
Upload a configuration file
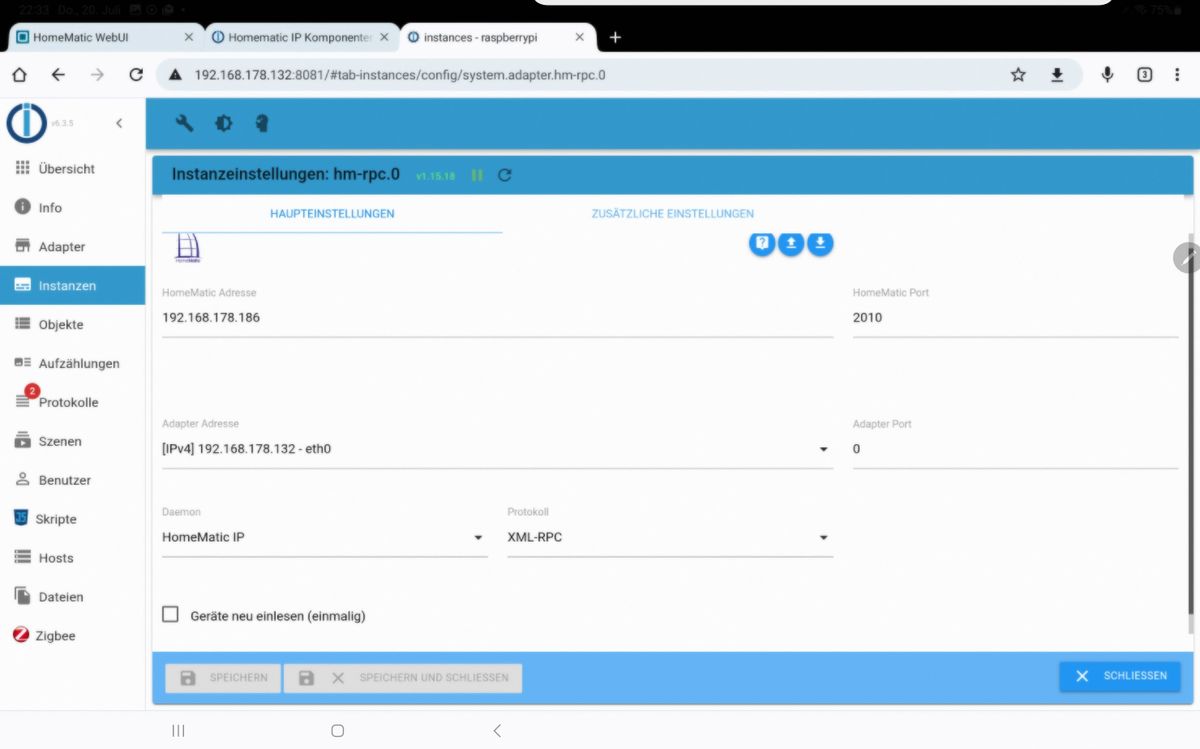pos(791,243)
